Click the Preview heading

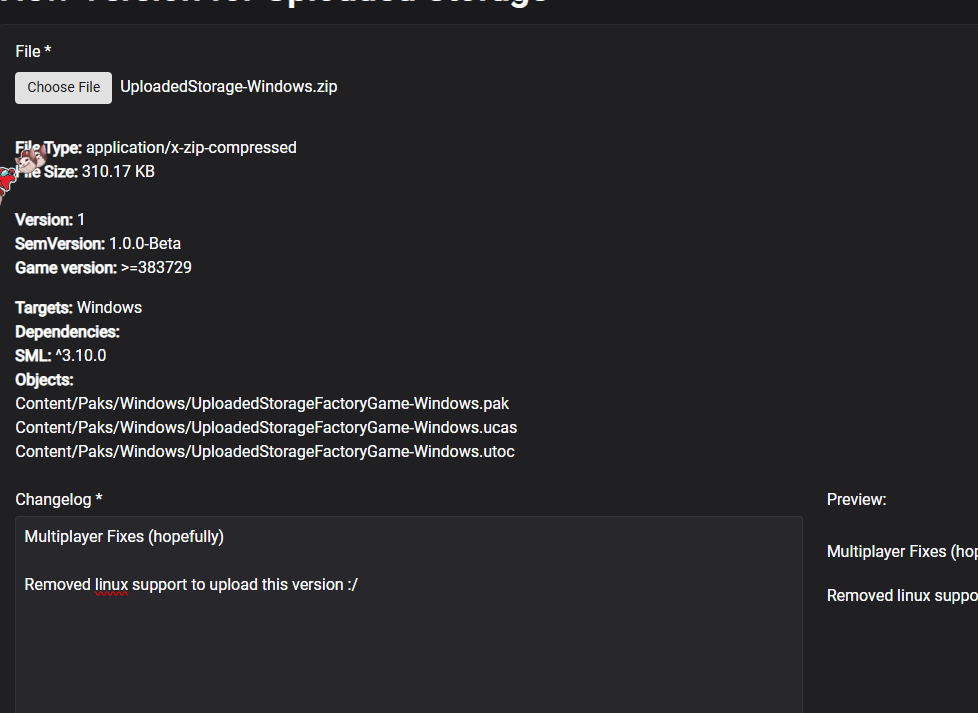856,500
